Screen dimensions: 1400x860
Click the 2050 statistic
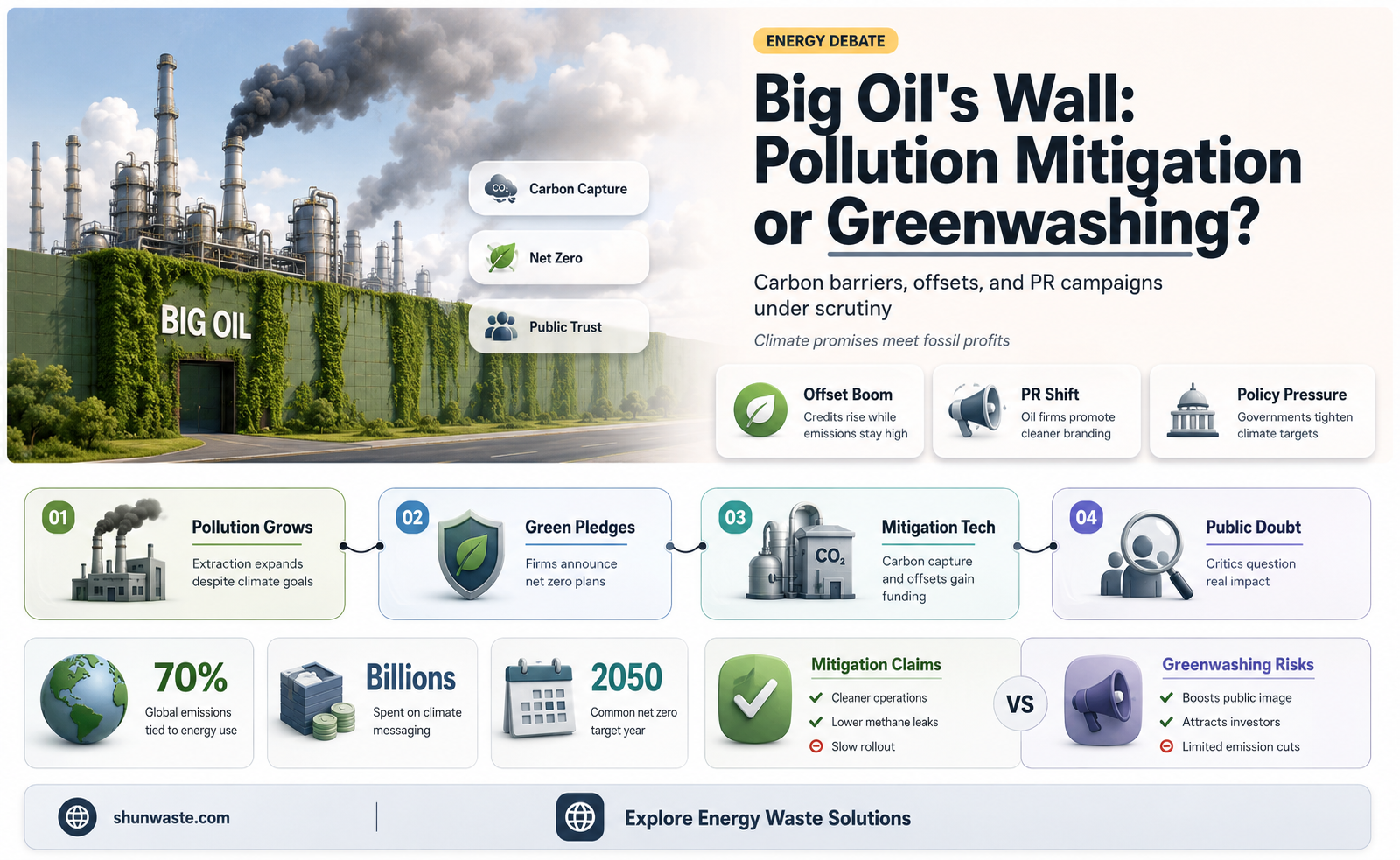point(626,678)
